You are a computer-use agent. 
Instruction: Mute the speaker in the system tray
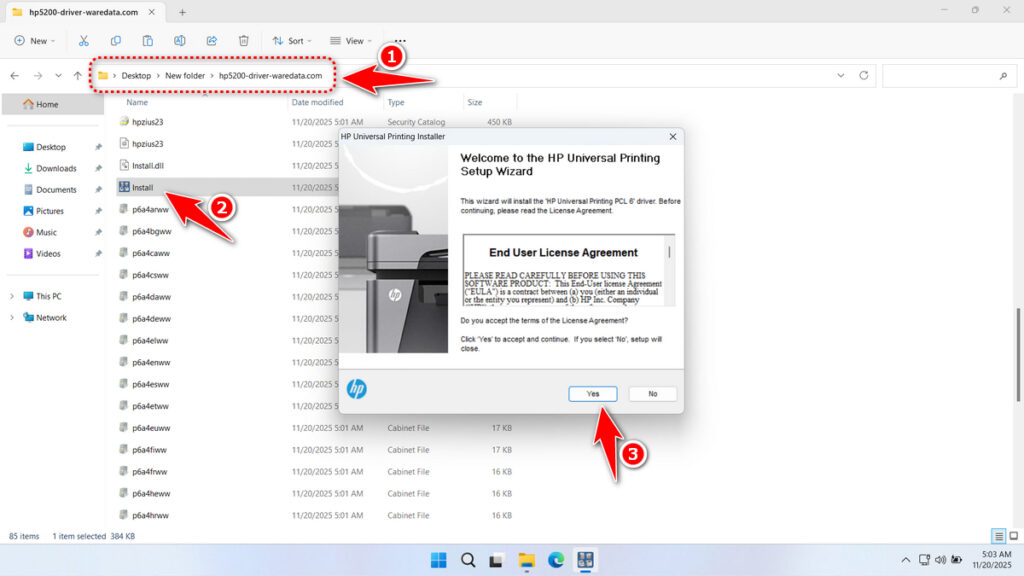[x=941, y=560]
